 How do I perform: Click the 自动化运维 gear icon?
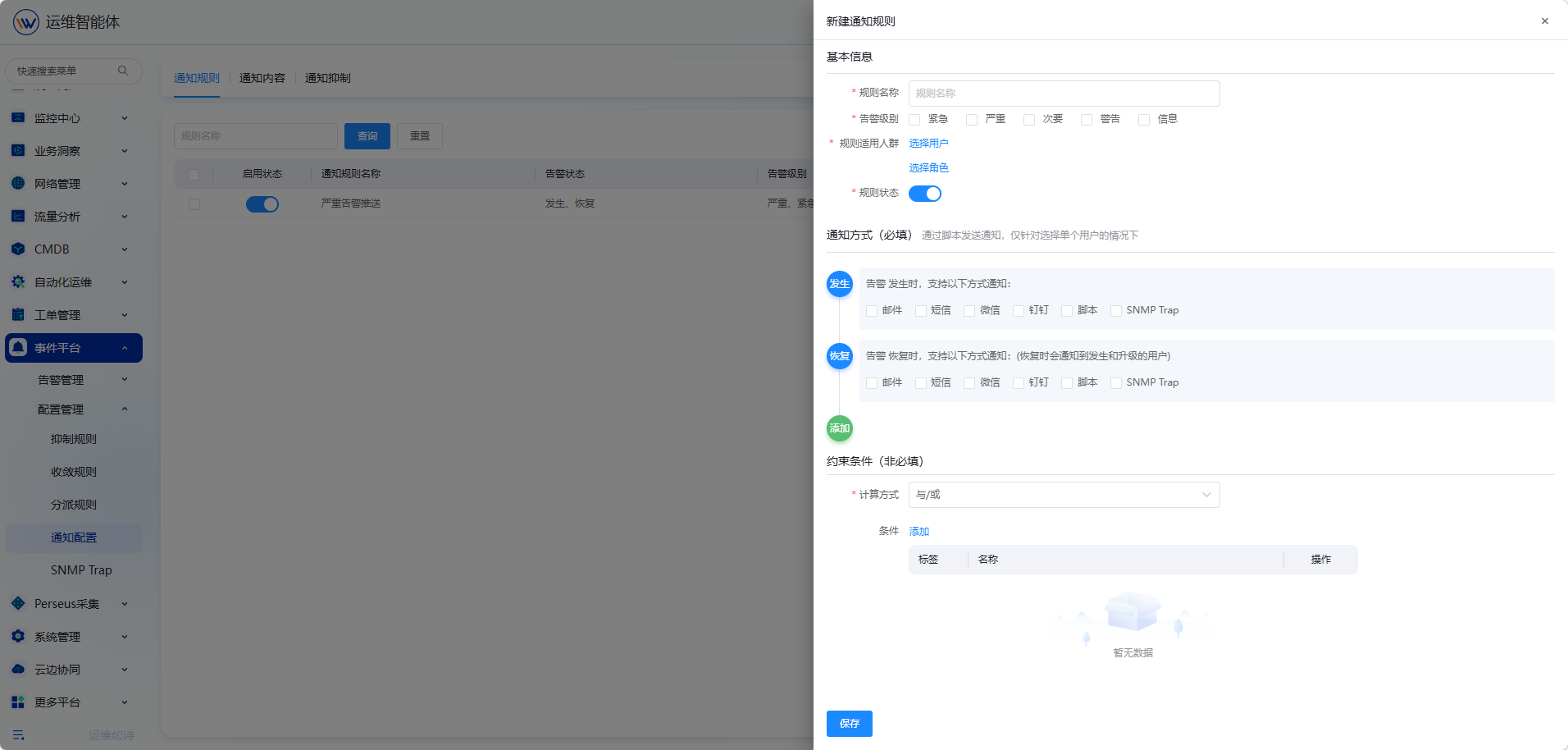18,282
